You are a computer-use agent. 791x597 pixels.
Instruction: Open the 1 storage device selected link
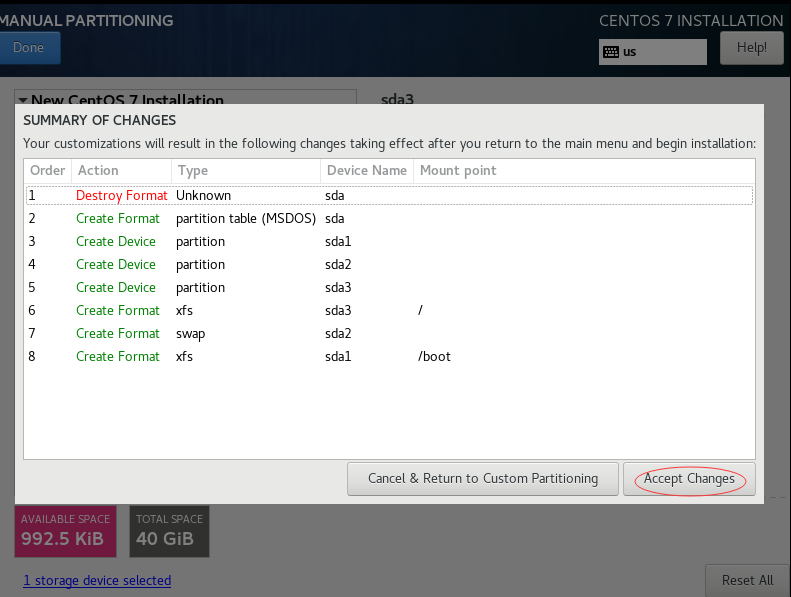click(x=97, y=580)
